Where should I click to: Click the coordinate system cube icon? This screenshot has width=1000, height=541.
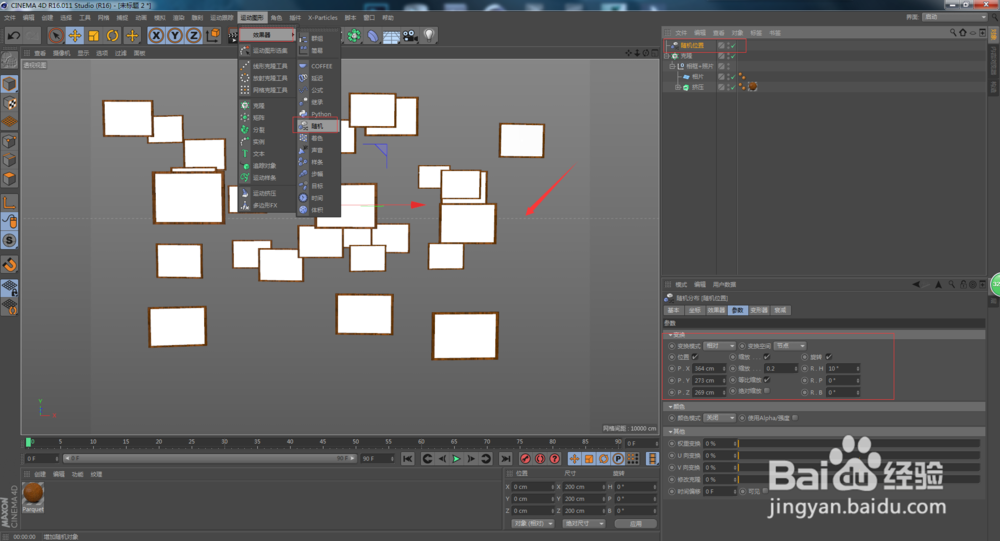point(213,36)
